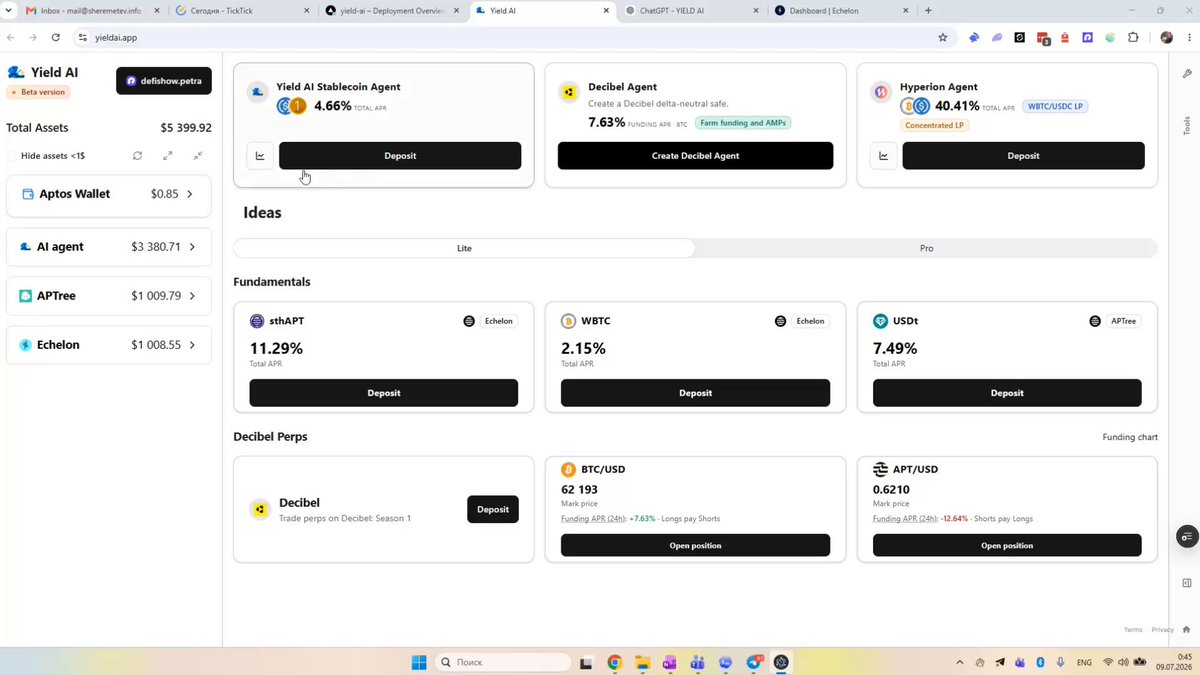
Task: Click the Windows taskbar search box
Action: [504, 662]
